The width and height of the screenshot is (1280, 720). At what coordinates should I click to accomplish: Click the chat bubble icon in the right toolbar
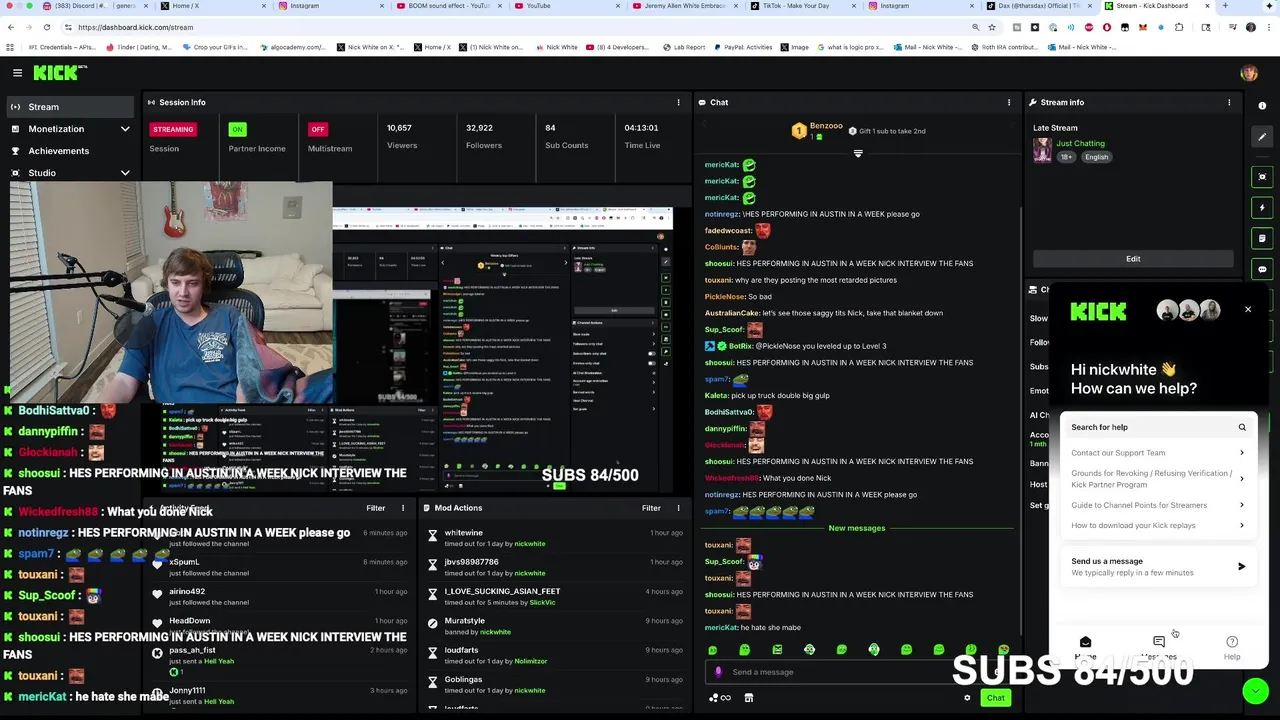tap(1262, 269)
